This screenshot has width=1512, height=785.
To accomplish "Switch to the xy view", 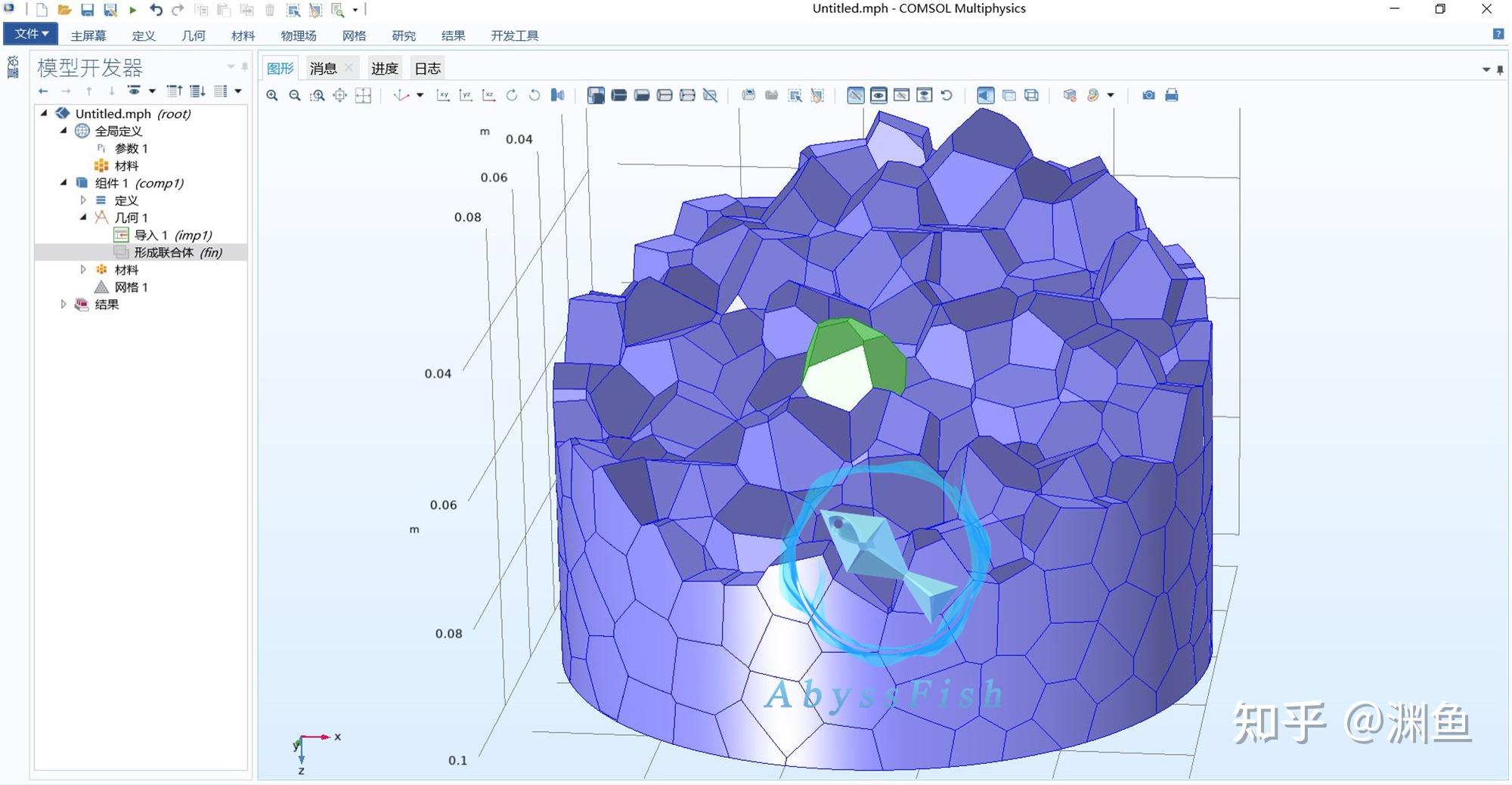I will click(444, 95).
